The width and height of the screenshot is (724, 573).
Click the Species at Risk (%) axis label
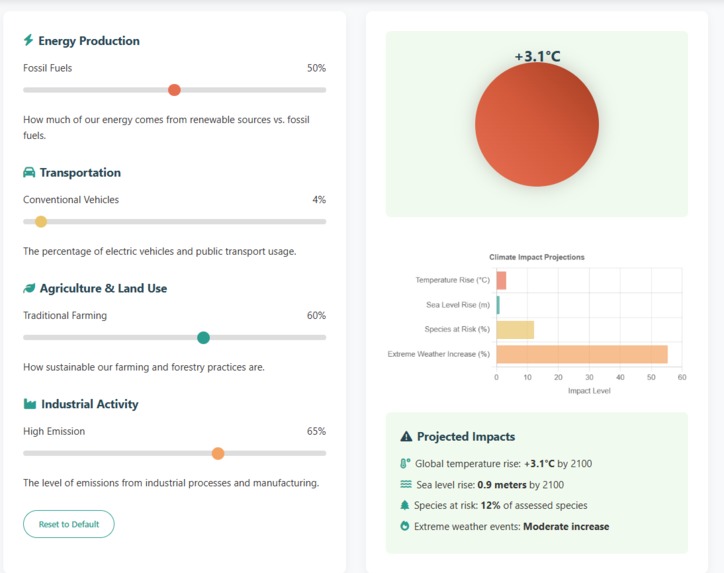[x=457, y=329]
